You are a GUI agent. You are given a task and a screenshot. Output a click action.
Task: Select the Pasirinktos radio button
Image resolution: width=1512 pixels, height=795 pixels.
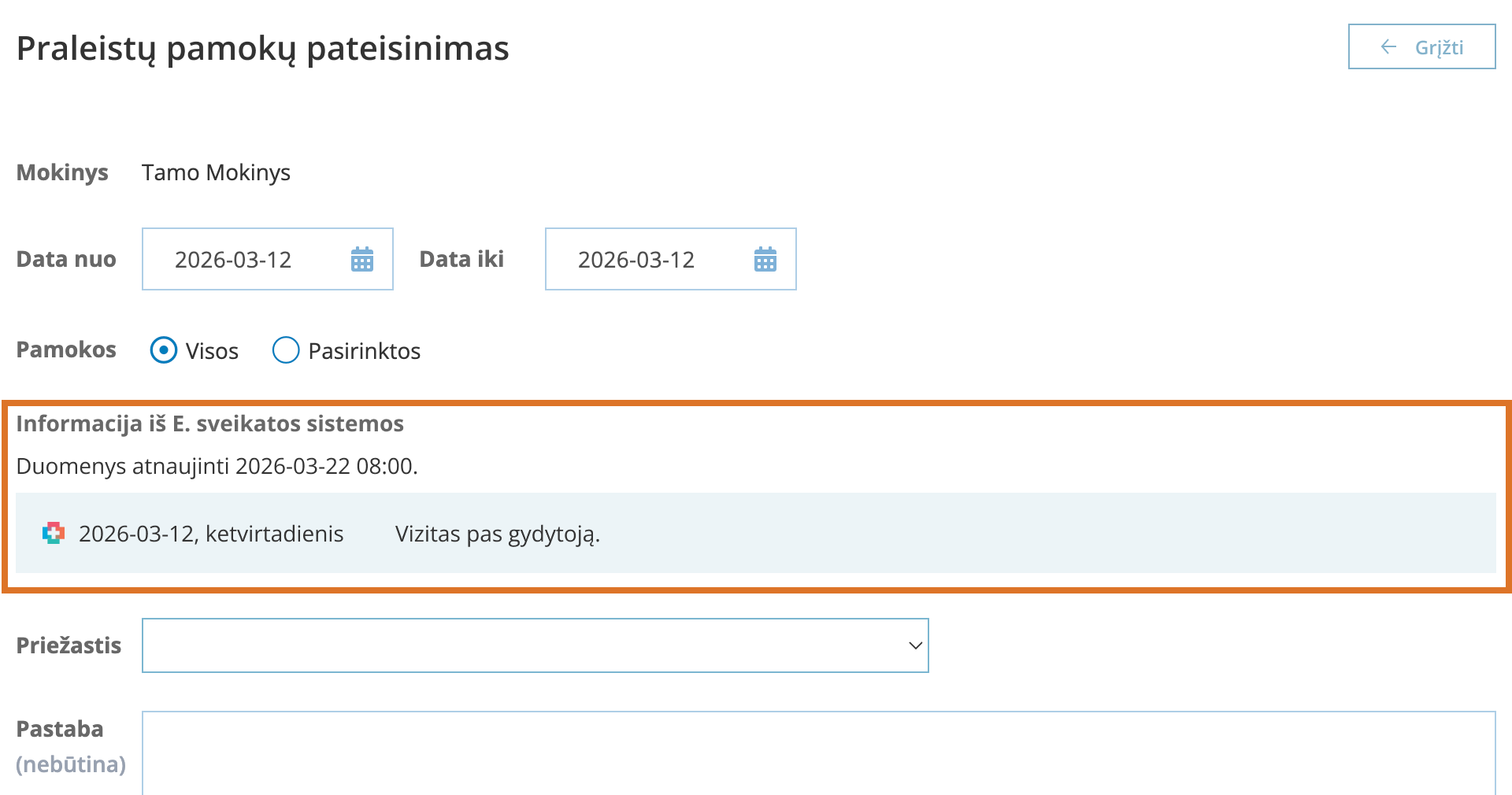pyautogui.click(x=286, y=350)
